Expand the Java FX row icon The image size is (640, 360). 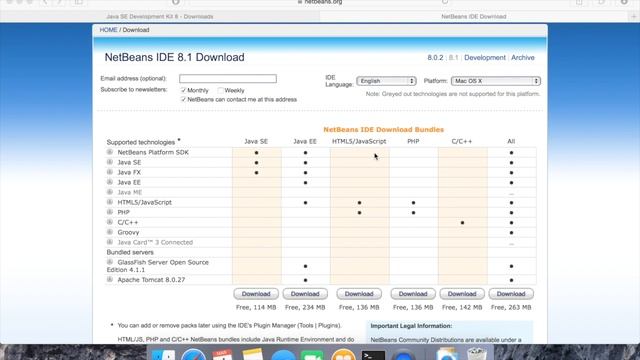109,172
